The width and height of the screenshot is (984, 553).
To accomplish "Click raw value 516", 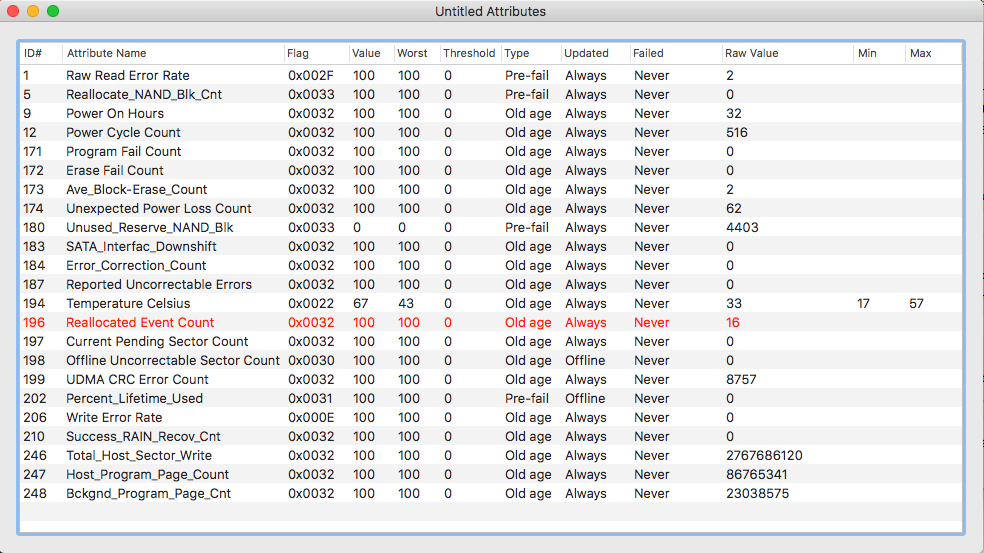I will point(737,132).
